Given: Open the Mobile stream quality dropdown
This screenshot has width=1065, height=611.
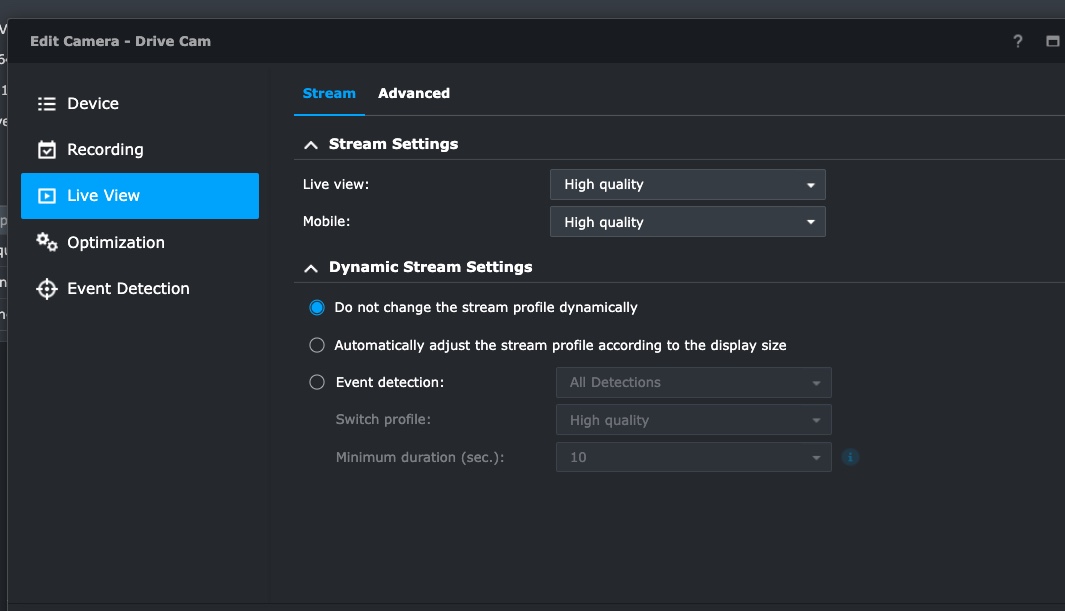Looking at the screenshot, I should [687, 222].
